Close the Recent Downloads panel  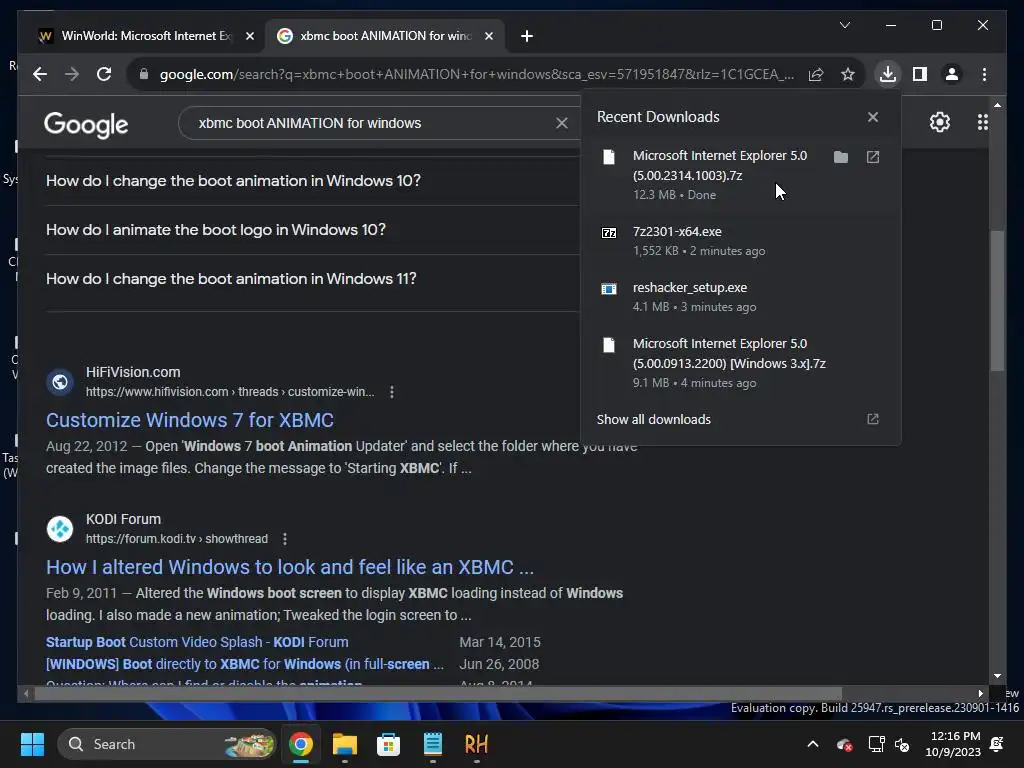(872, 117)
